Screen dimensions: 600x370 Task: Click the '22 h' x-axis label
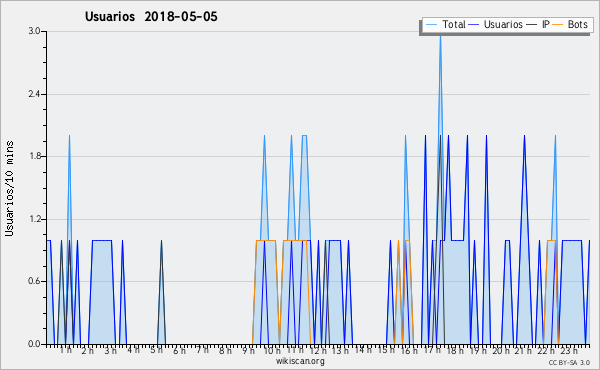pyautogui.click(x=546, y=351)
